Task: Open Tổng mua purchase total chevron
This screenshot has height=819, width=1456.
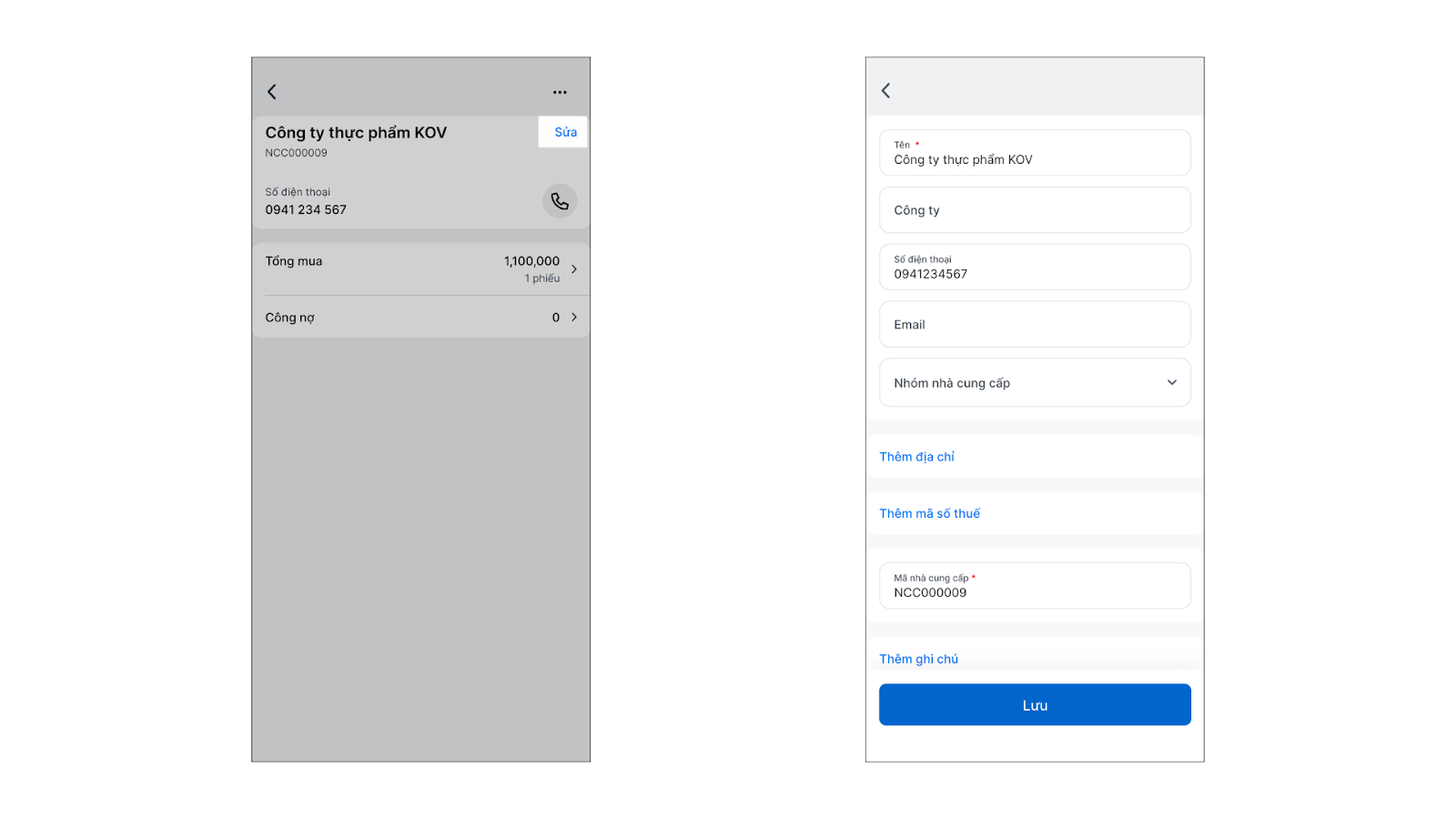Action: 574,269
